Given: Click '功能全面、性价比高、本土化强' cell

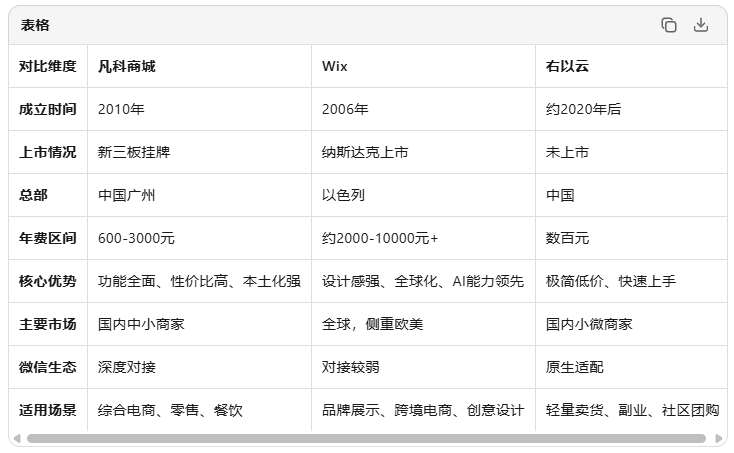Looking at the screenshot, I should coord(199,281).
